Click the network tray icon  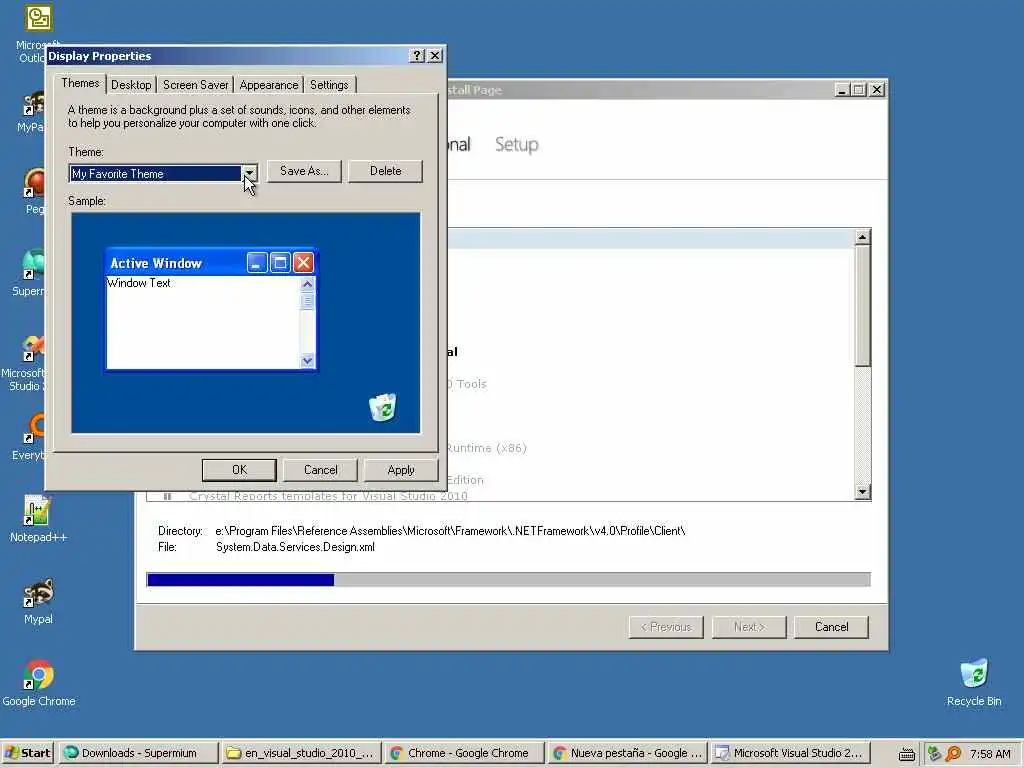pyautogui.click(x=935, y=753)
